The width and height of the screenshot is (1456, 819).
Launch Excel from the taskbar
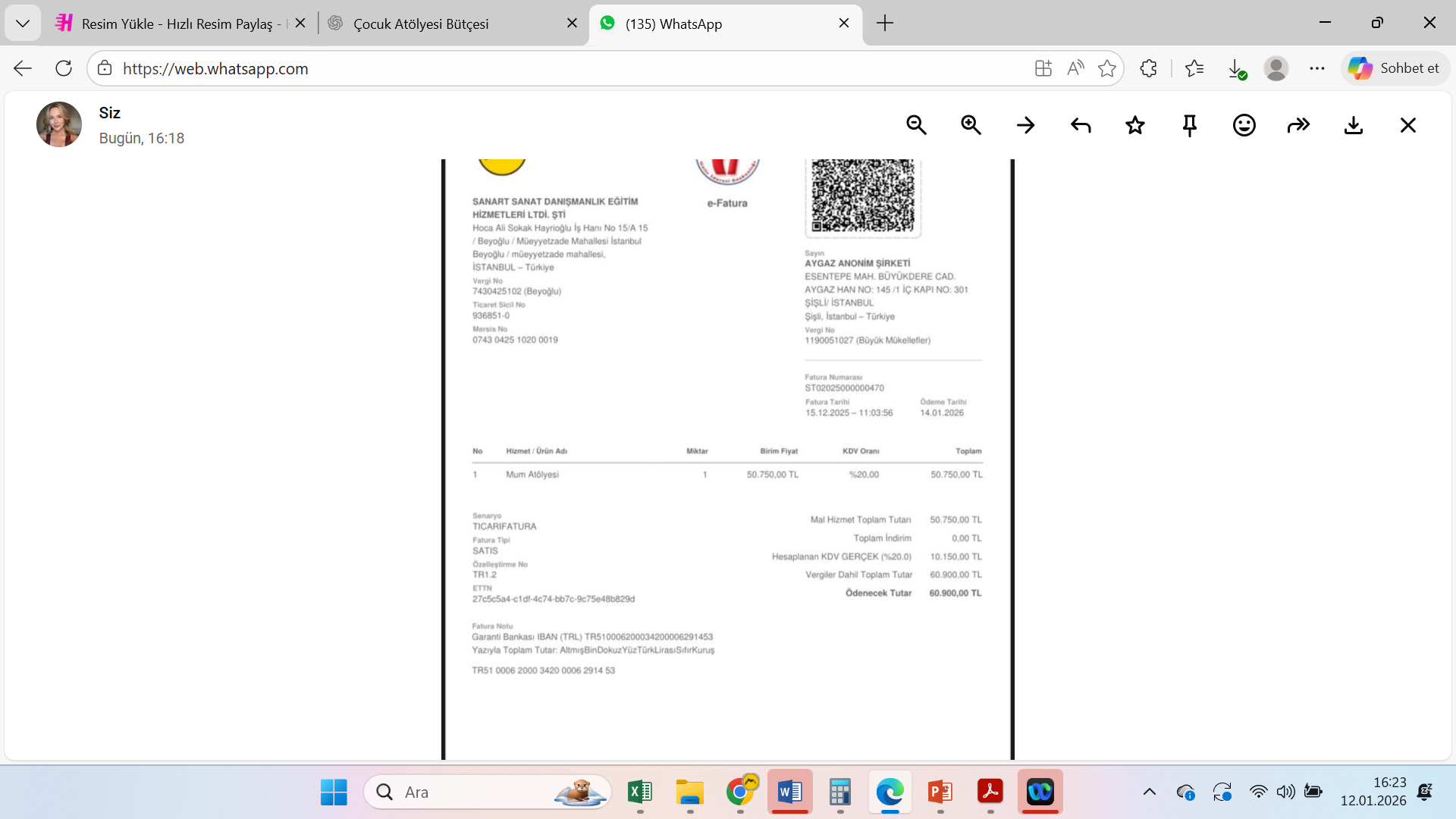tap(640, 792)
